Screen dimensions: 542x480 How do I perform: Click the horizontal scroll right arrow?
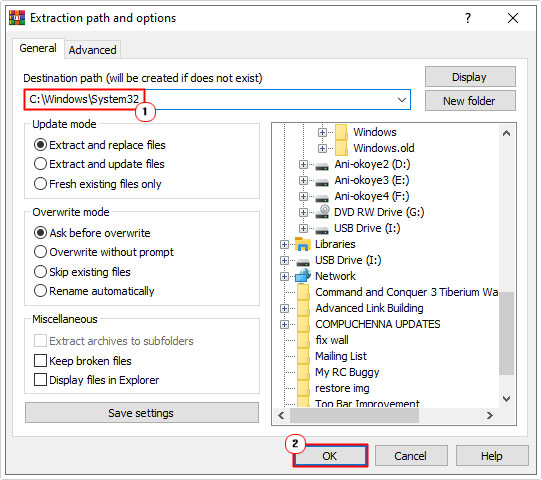coord(490,415)
